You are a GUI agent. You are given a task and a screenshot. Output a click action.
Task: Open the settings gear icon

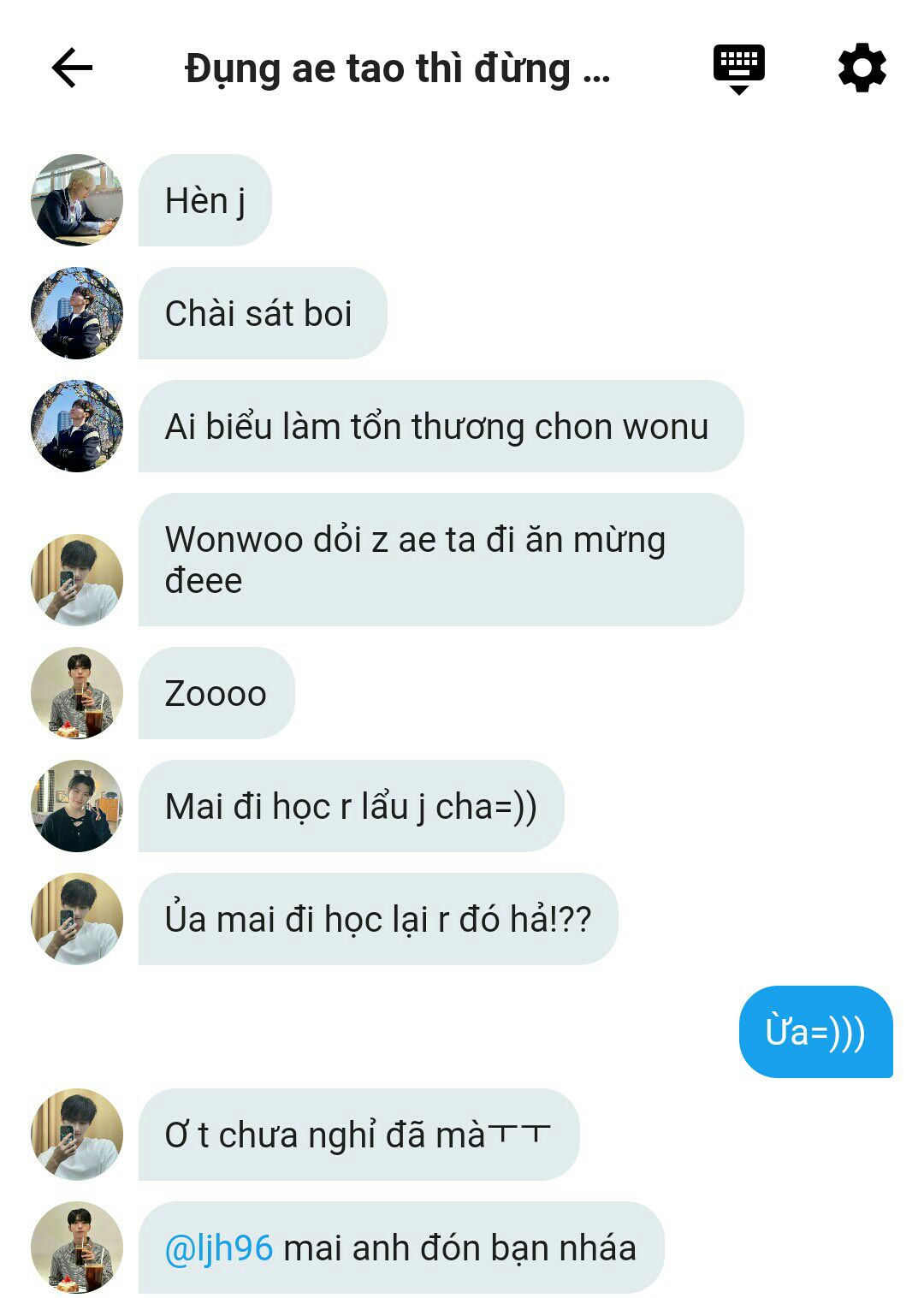[x=862, y=68]
